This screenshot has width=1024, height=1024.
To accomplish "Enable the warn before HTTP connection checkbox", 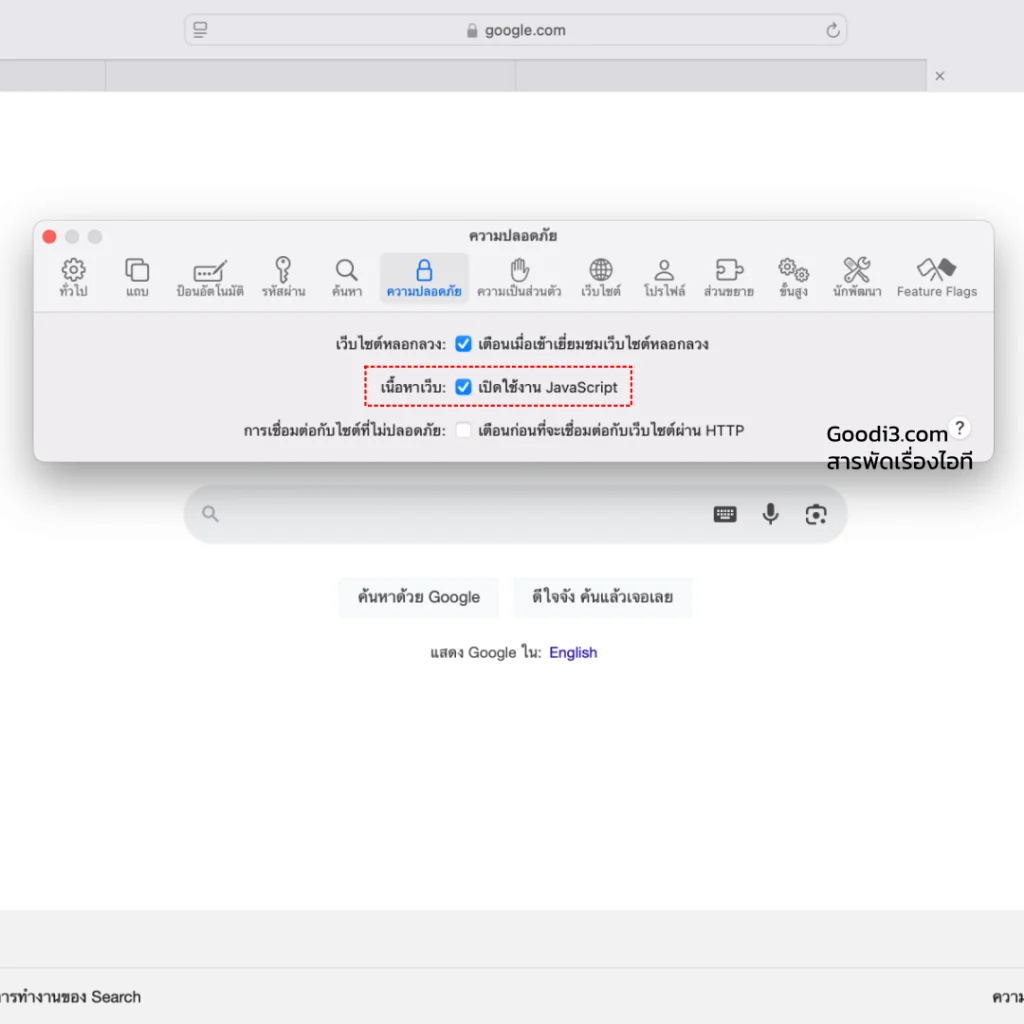I will click(463, 430).
